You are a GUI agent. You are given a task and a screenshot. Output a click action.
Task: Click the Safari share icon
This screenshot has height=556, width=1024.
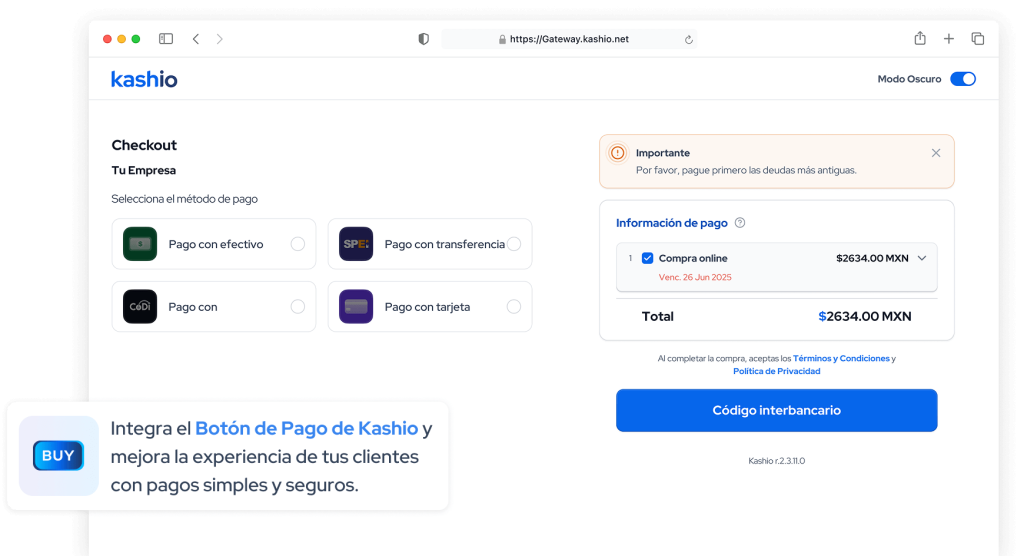click(x=920, y=39)
